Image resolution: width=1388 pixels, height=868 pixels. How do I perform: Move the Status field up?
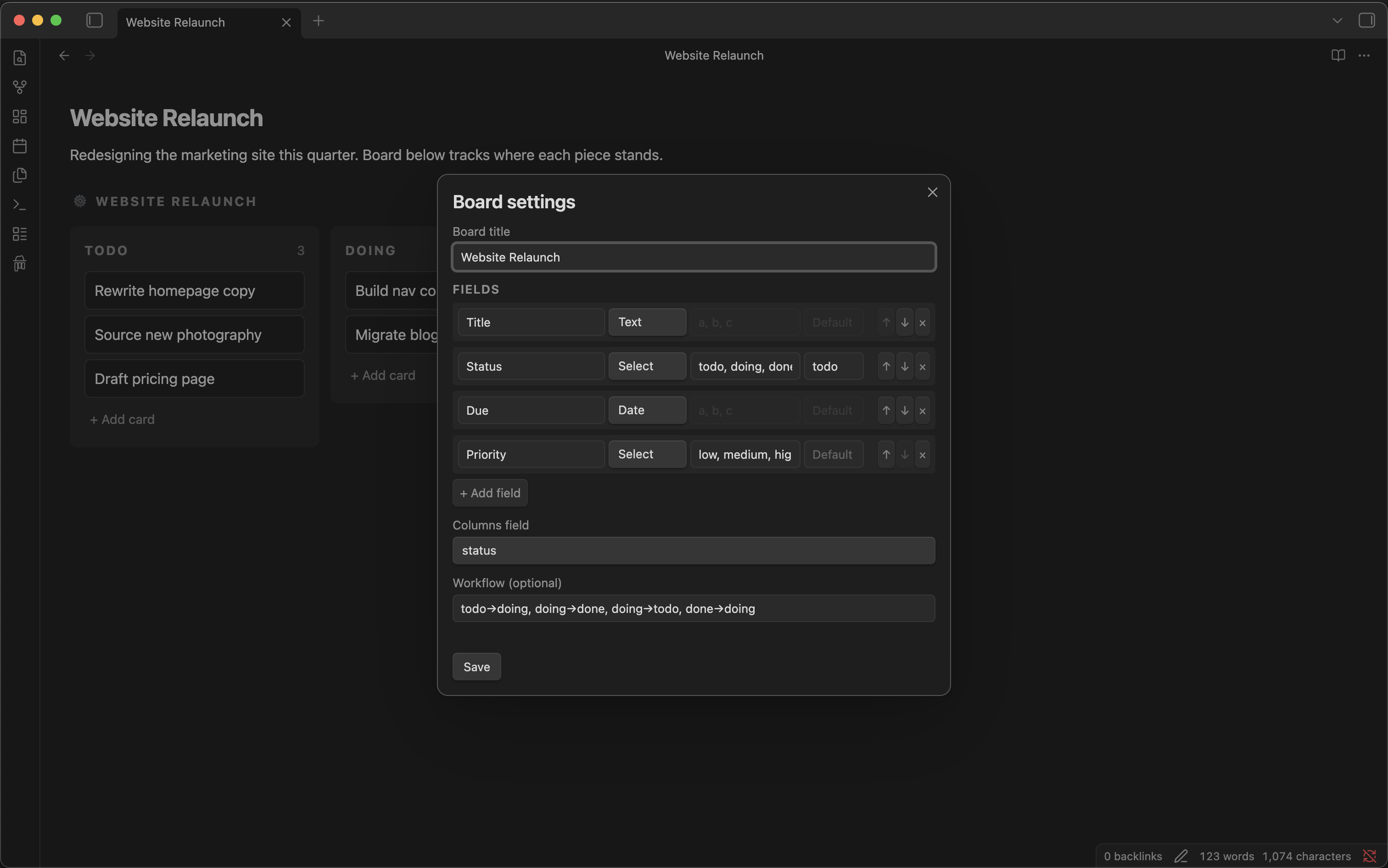[886, 366]
